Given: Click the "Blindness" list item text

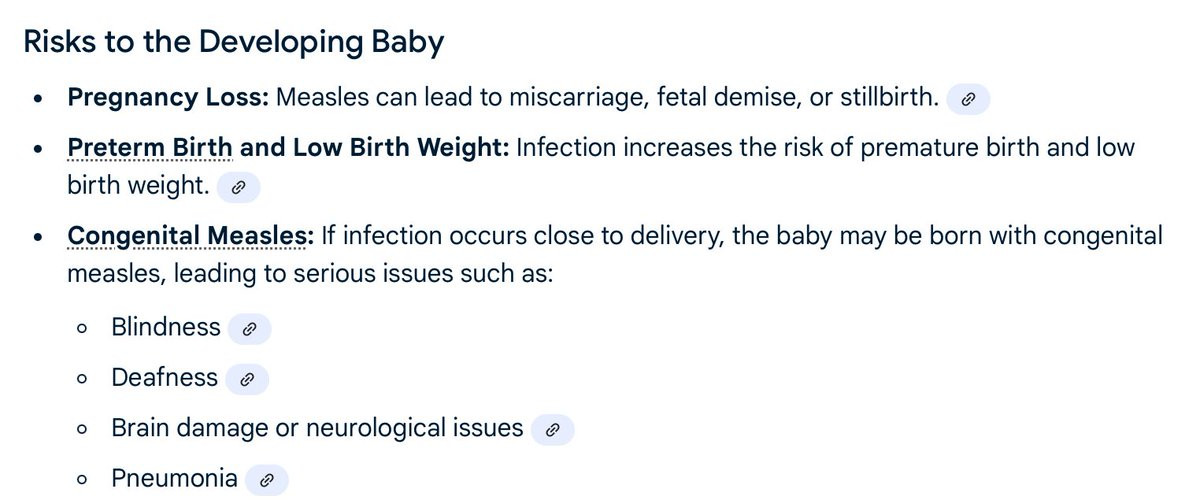Looking at the screenshot, I should 166,327.
